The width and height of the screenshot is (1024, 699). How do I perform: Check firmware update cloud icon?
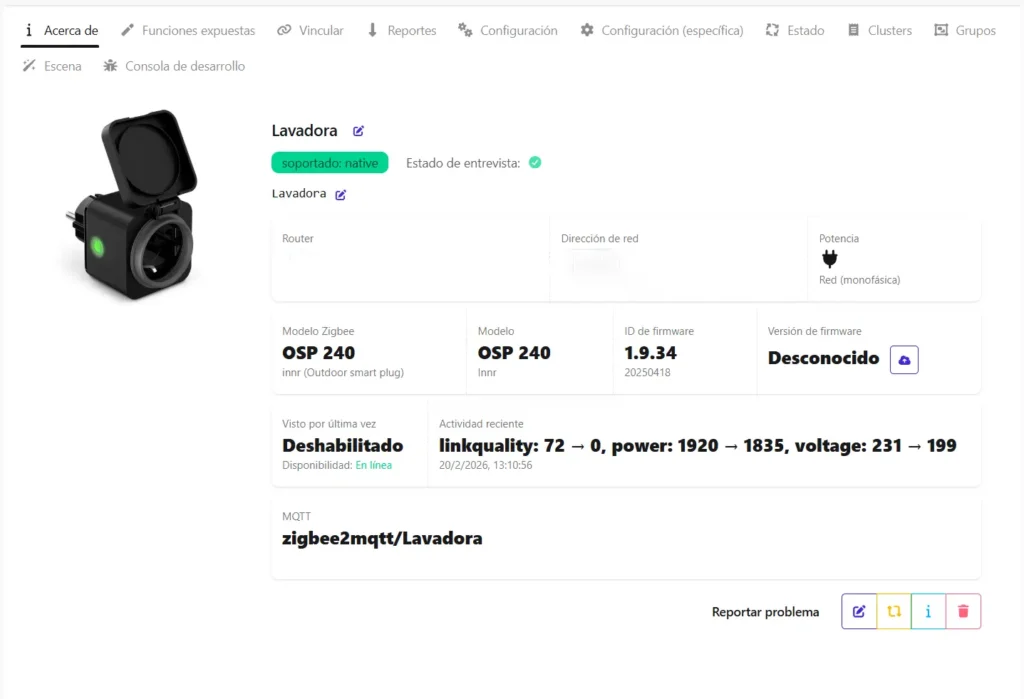(x=904, y=359)
